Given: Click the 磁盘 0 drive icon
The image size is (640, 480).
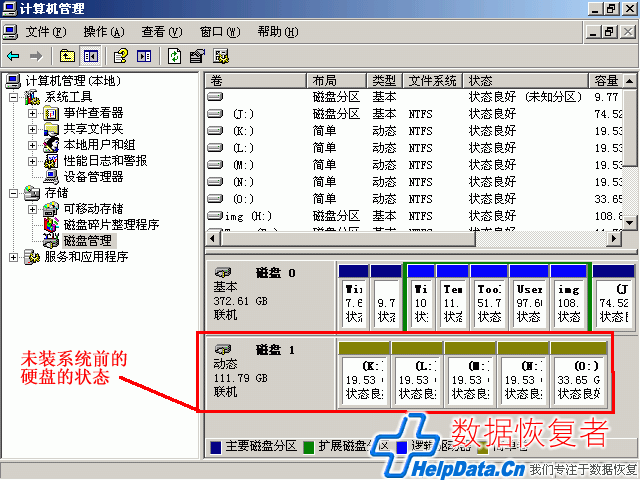Looking at the screenshot, I should tap(223, 272).
